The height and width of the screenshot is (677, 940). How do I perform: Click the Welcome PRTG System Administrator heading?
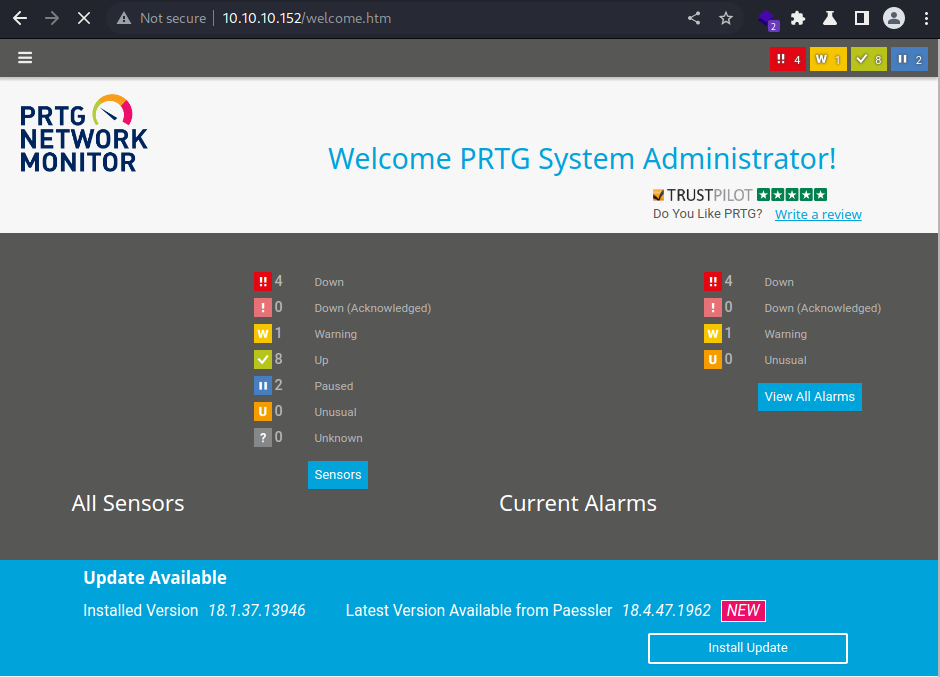582,159
